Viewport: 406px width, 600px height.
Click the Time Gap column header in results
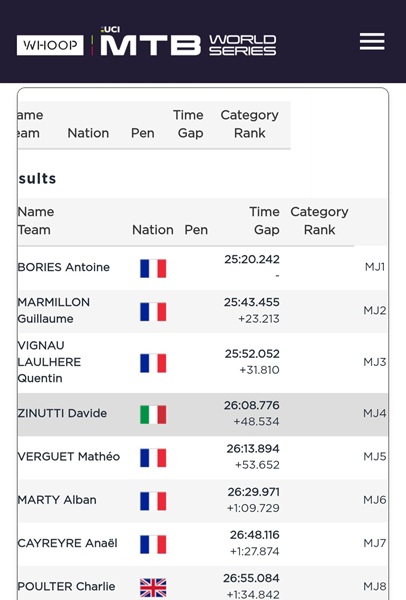[x=266, y=221]
